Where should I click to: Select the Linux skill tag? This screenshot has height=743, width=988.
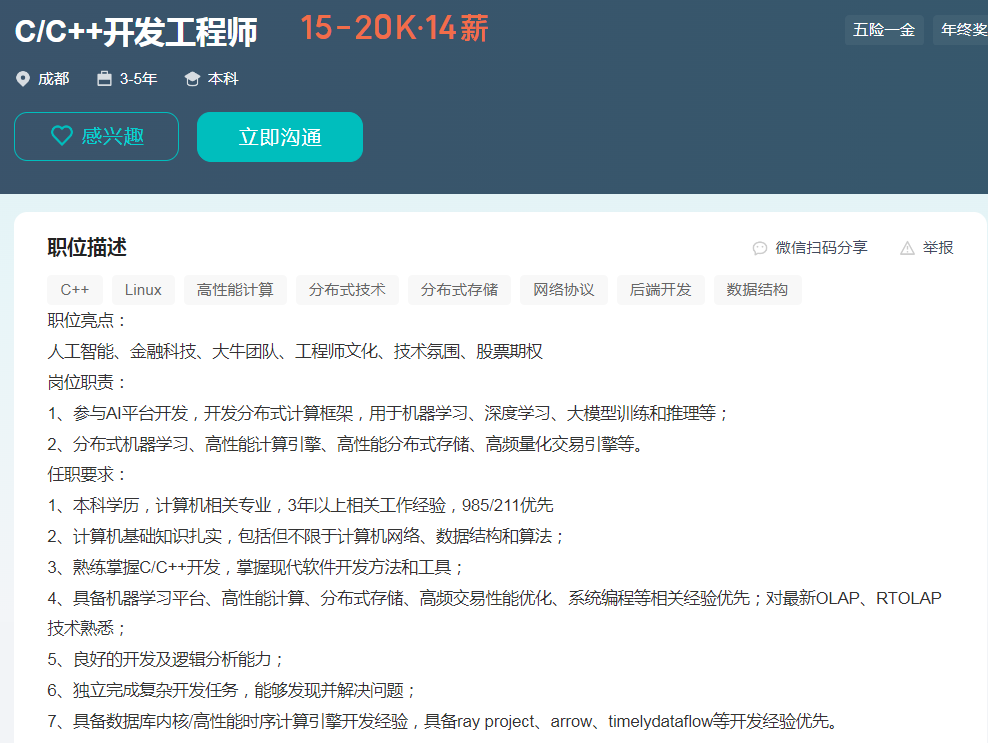(143, 290)
